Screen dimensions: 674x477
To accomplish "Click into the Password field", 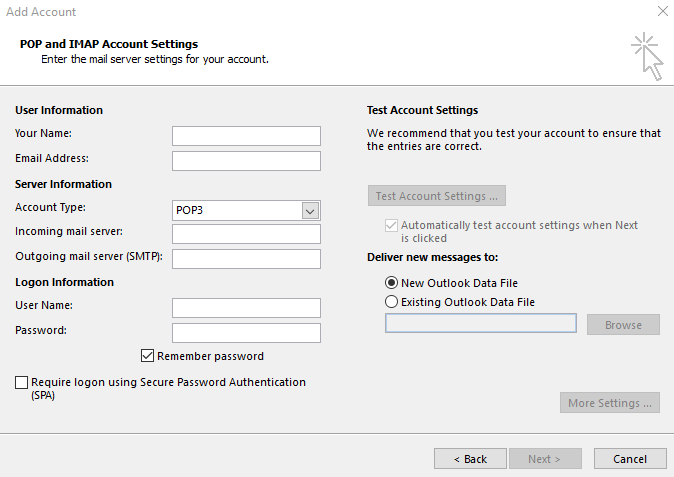I will pyautogui.click(x=246, y=333).
